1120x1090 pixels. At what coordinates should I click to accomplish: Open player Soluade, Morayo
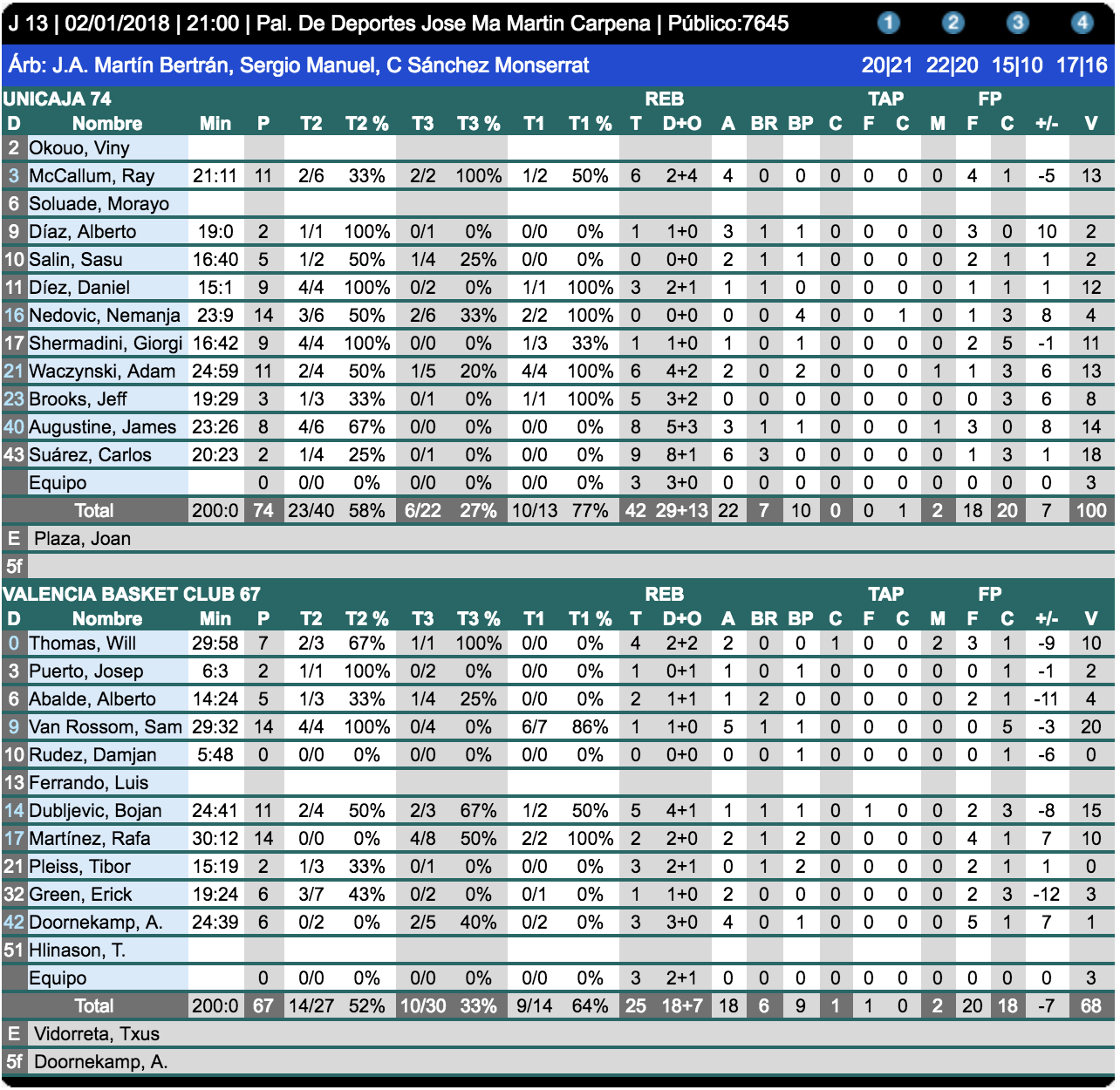pyautogui.click(x=99, y=204)
